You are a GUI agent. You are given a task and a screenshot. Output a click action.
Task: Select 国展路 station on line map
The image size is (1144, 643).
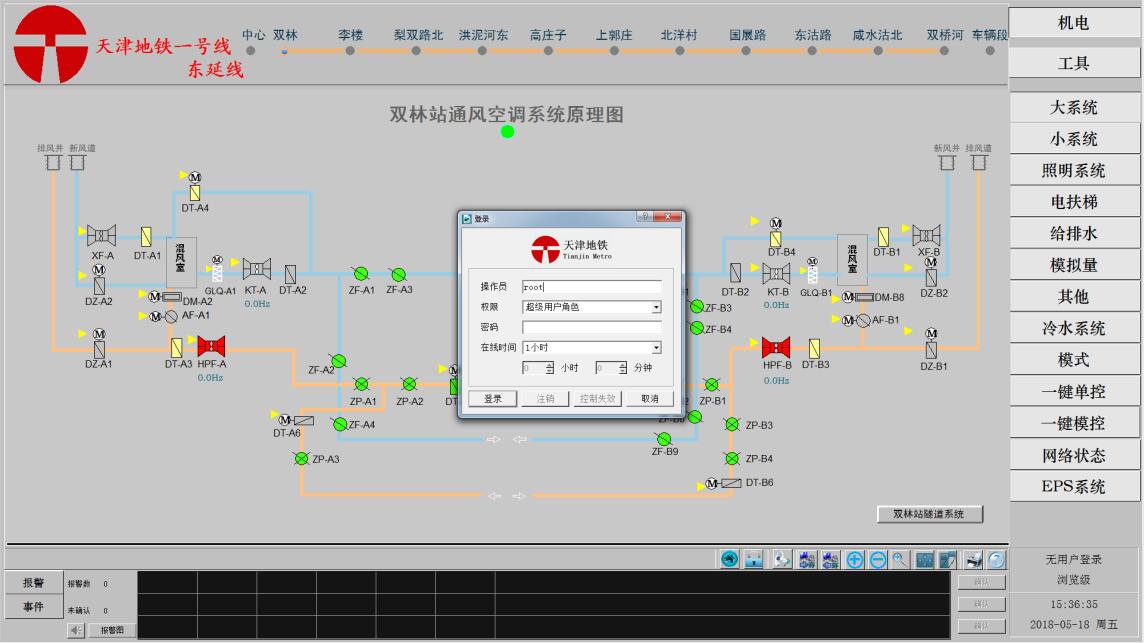pyautogui.click(x=746, y=50)
